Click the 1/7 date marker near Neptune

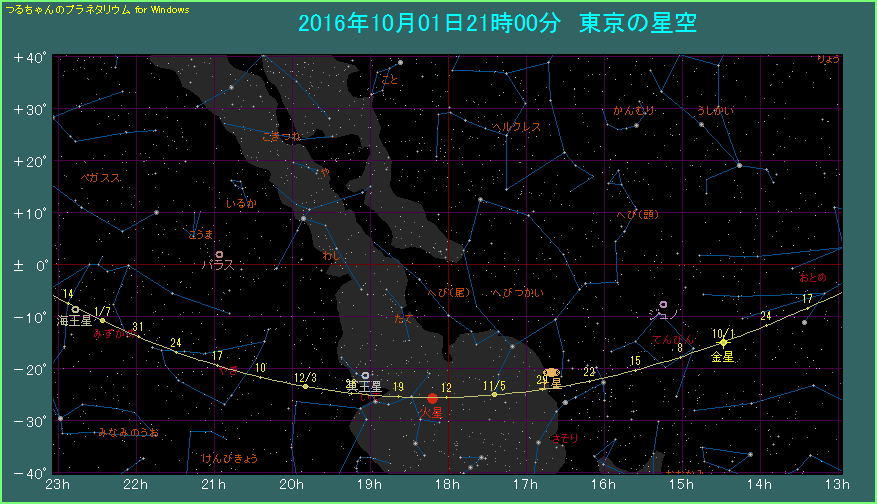[x=102, y=320]
